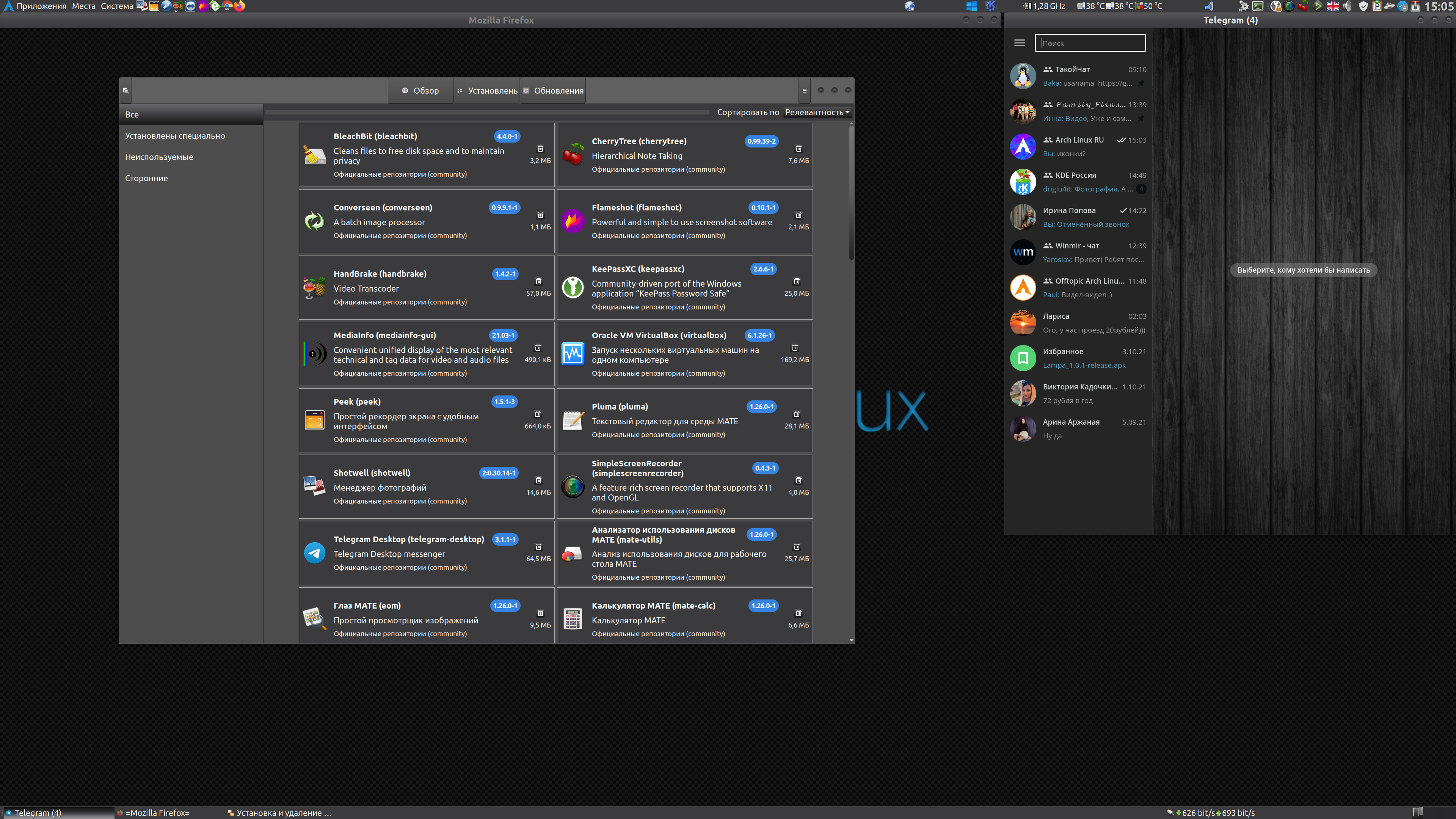
Task: Click the VirtualBox app icon in list
Action: point(573,354)
